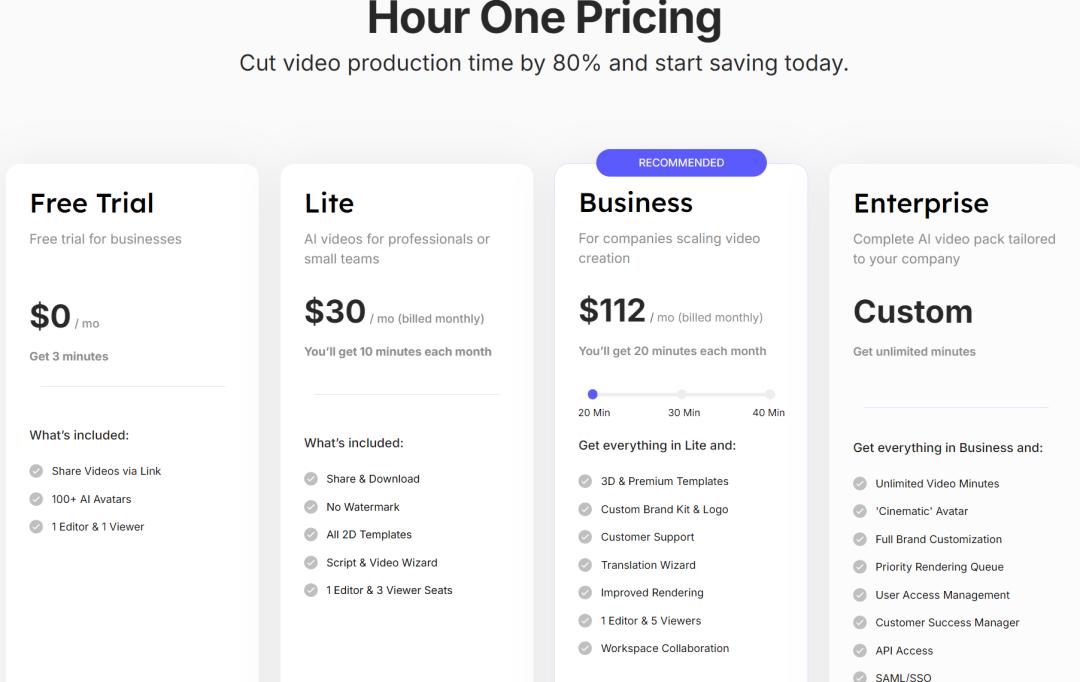The width and height of the screenshot is (1080, 682).
Task: Click the Lite plan heading
Action: 329,203
